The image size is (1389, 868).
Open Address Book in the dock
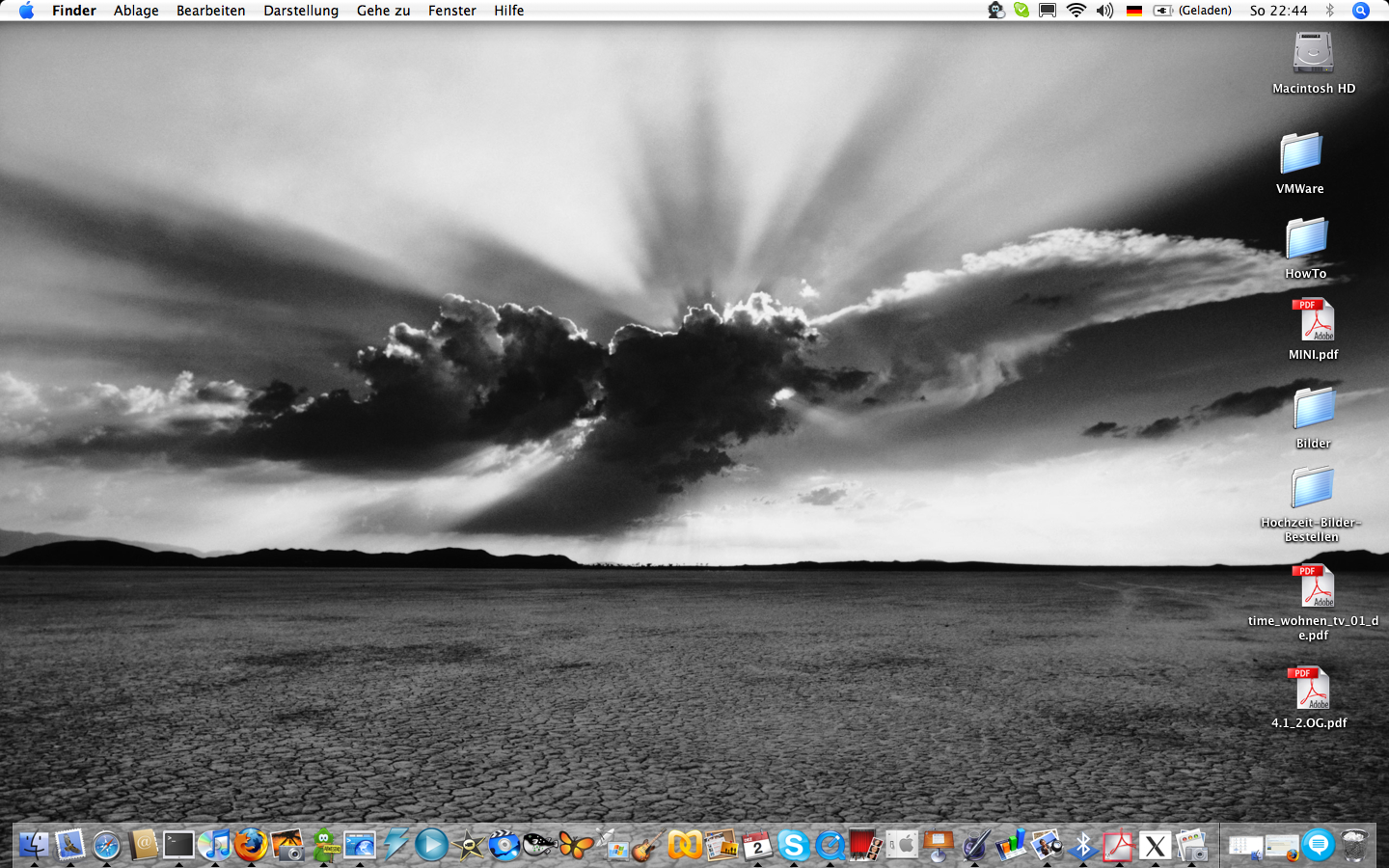point(143,846)
